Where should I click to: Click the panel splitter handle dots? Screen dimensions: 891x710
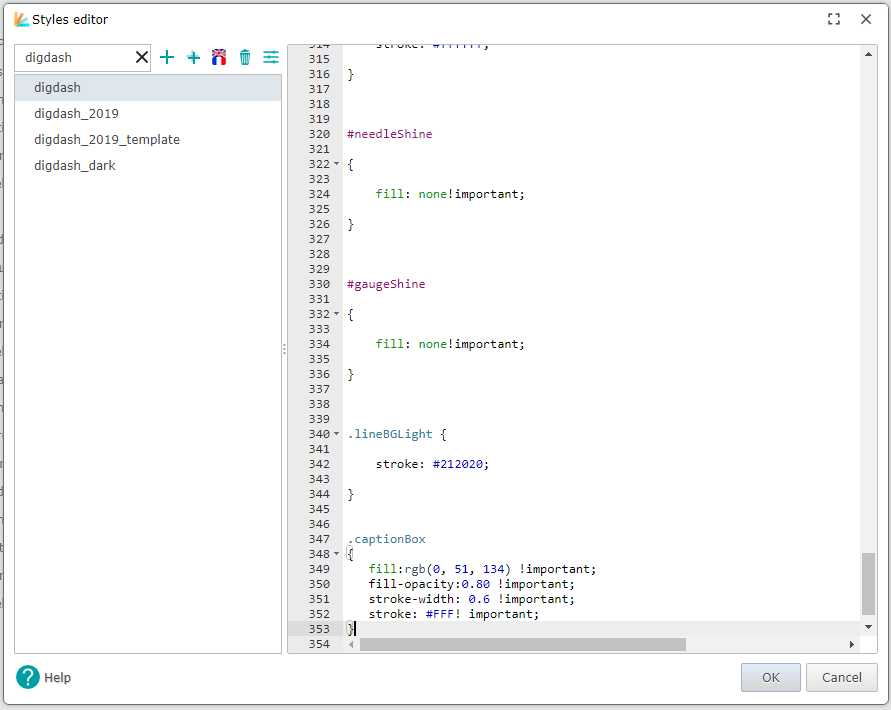284,349
